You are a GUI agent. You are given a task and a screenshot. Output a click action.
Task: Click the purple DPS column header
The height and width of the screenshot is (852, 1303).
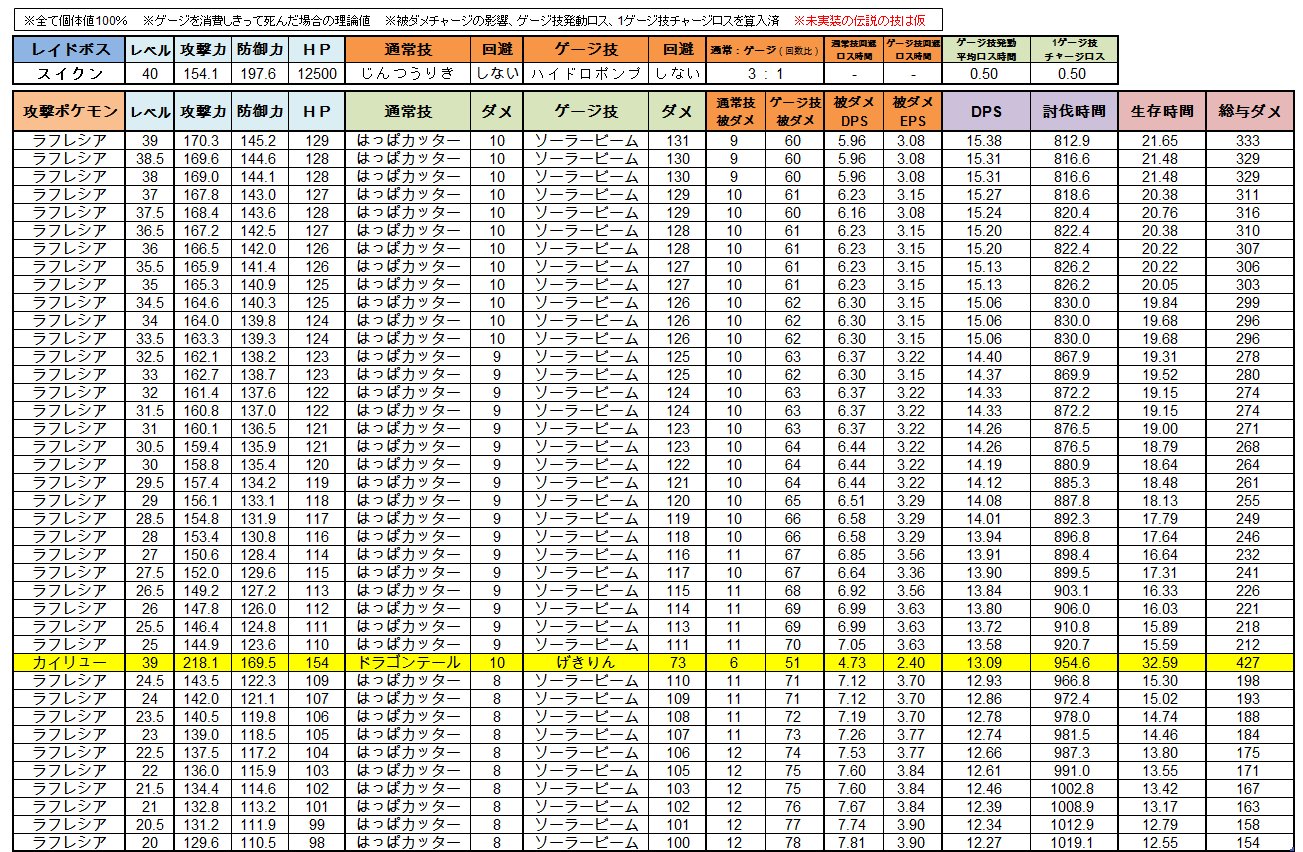click(x=986, y=113)
